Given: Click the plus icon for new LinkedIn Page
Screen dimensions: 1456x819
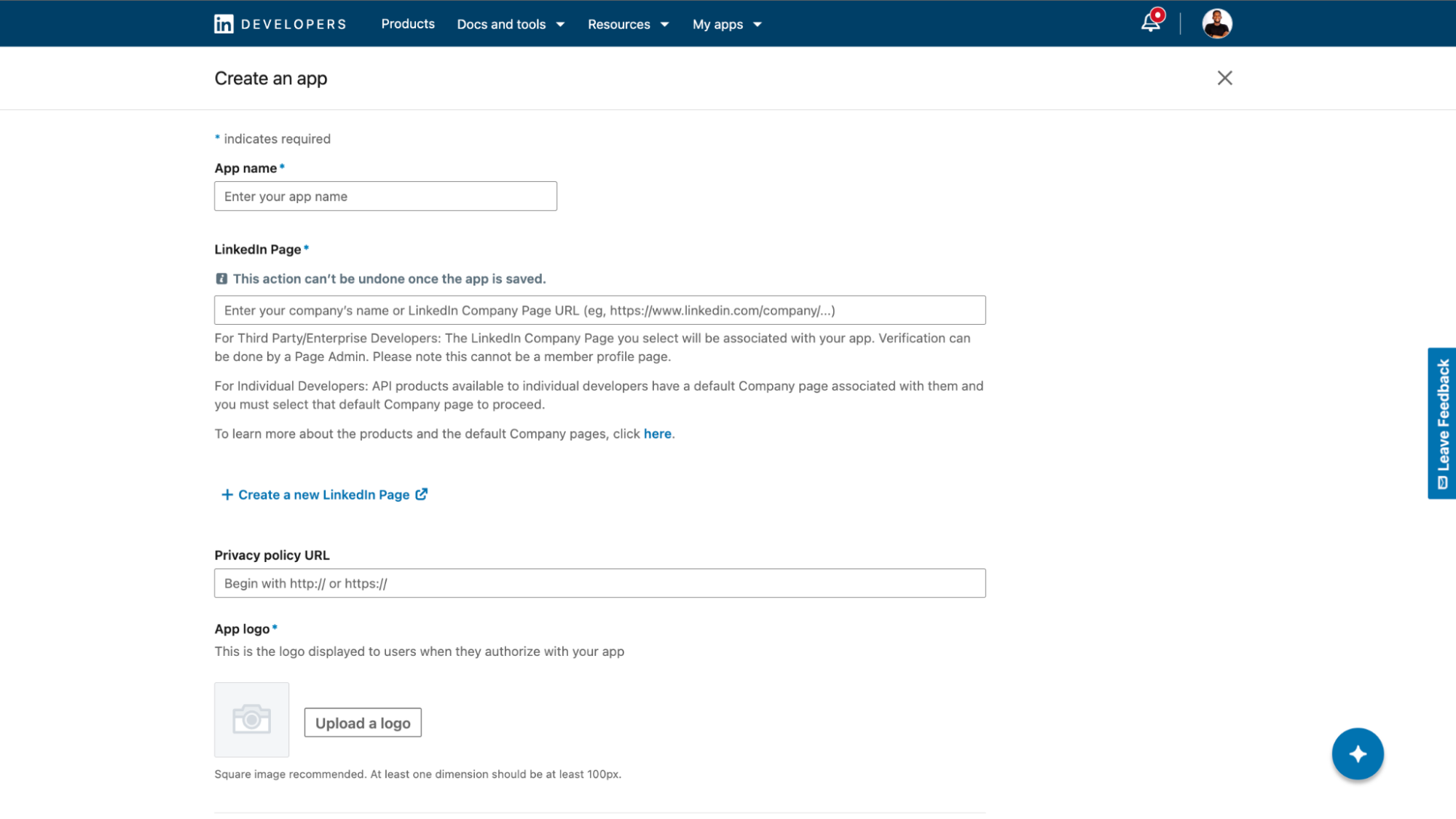Looking at the screenshot, I should [x=227, y=495].
